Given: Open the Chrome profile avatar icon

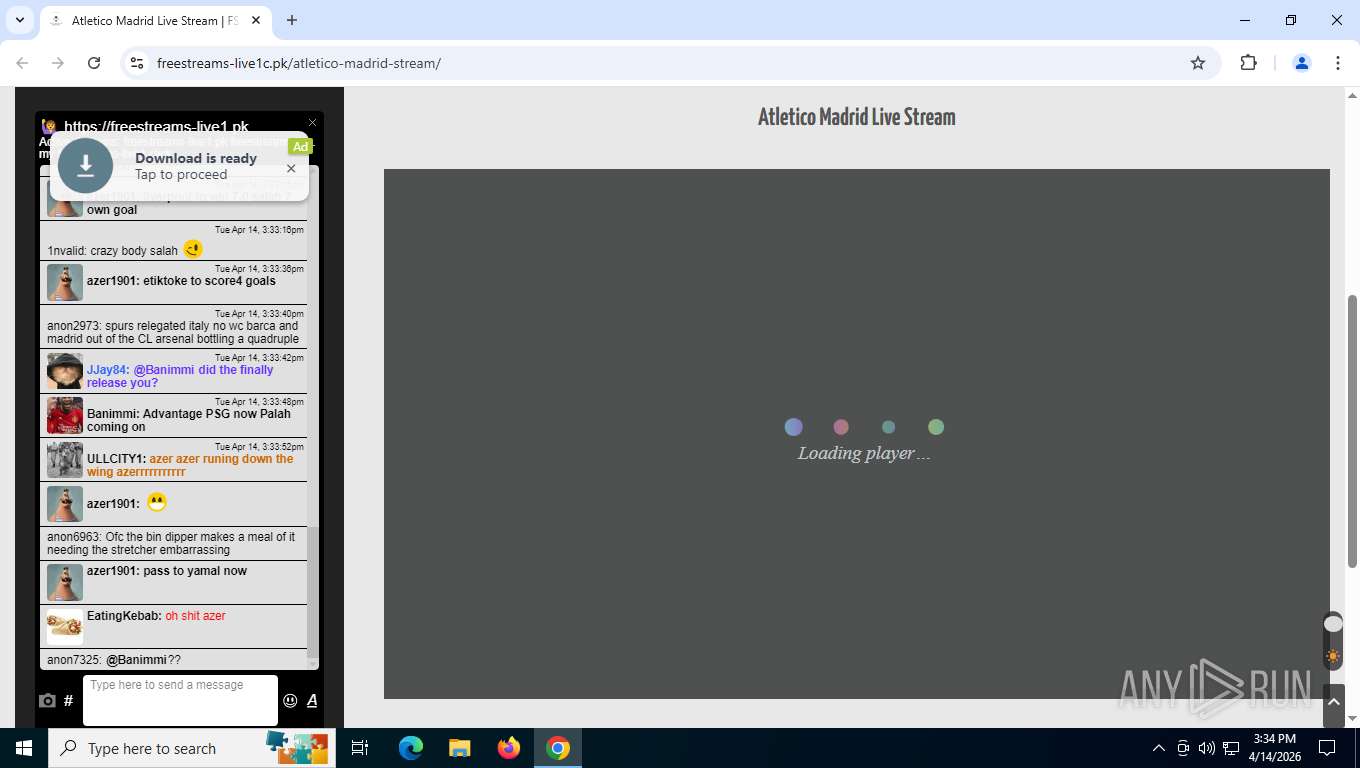Looking at the screenshot, I should pos(1302,63).
